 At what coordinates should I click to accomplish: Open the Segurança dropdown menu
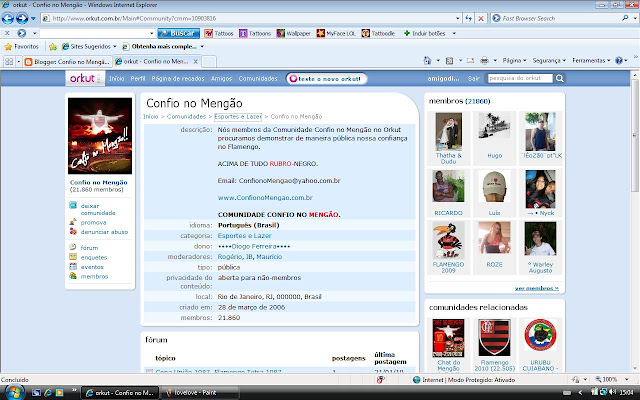549,60
